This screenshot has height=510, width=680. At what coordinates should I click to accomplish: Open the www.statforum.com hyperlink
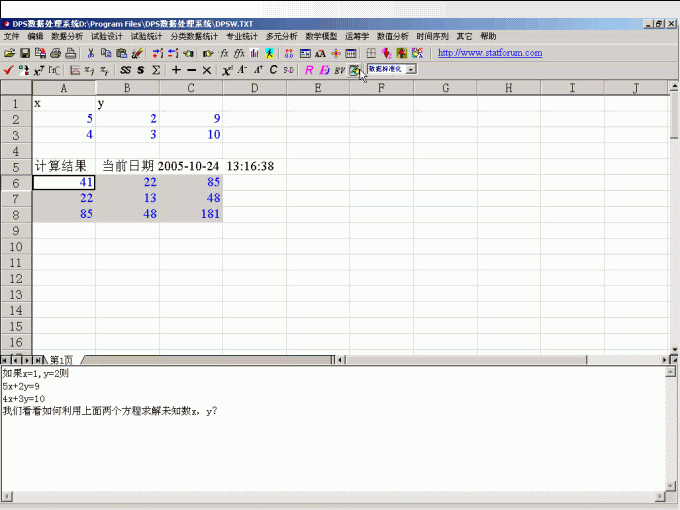click(x=490, y=53)
